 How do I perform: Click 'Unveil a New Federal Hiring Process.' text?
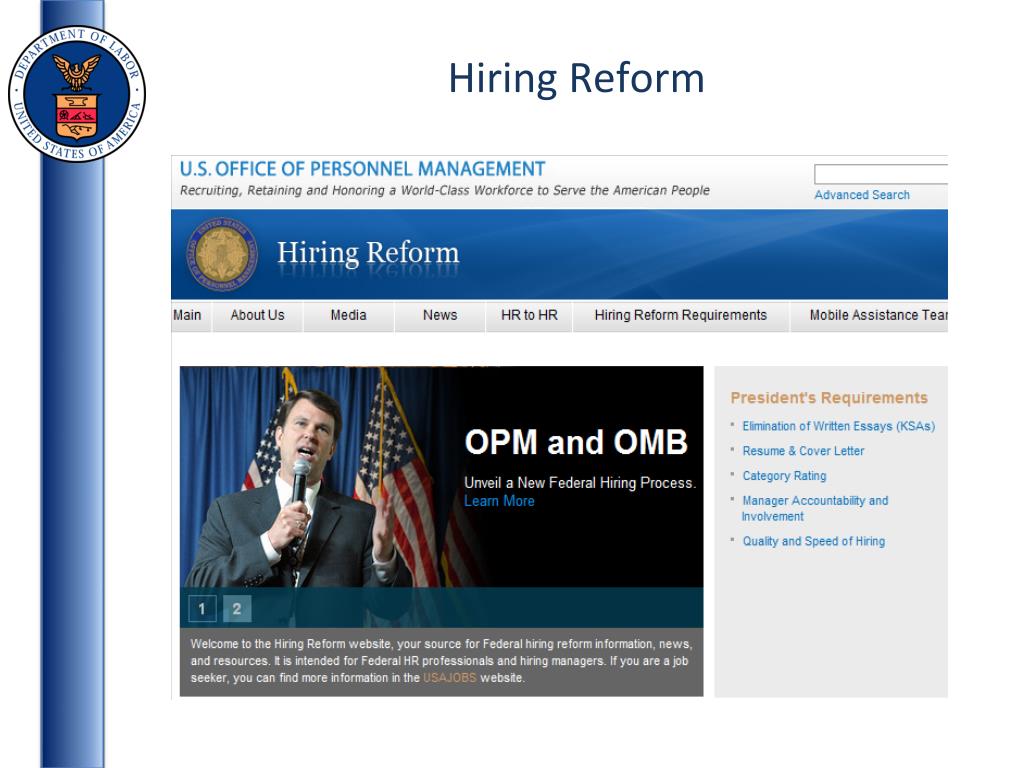[580, 483]
